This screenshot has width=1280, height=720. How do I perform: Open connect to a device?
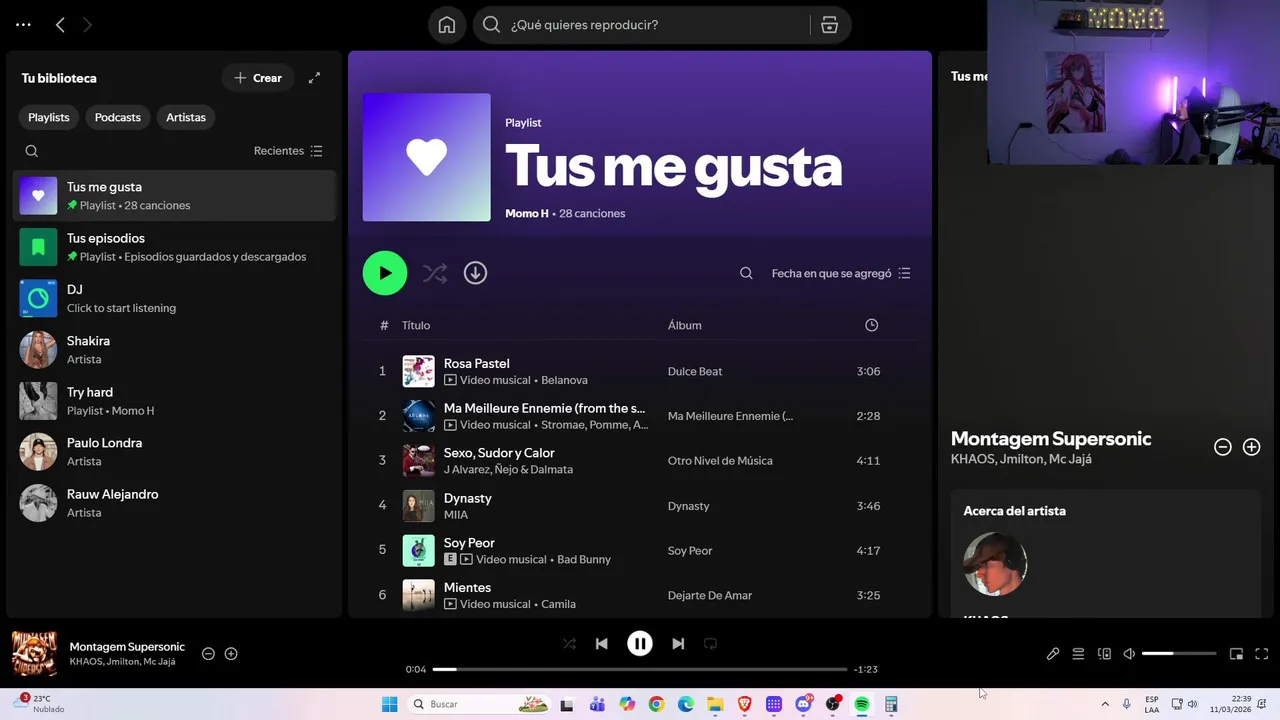(x=1104, y=654)
